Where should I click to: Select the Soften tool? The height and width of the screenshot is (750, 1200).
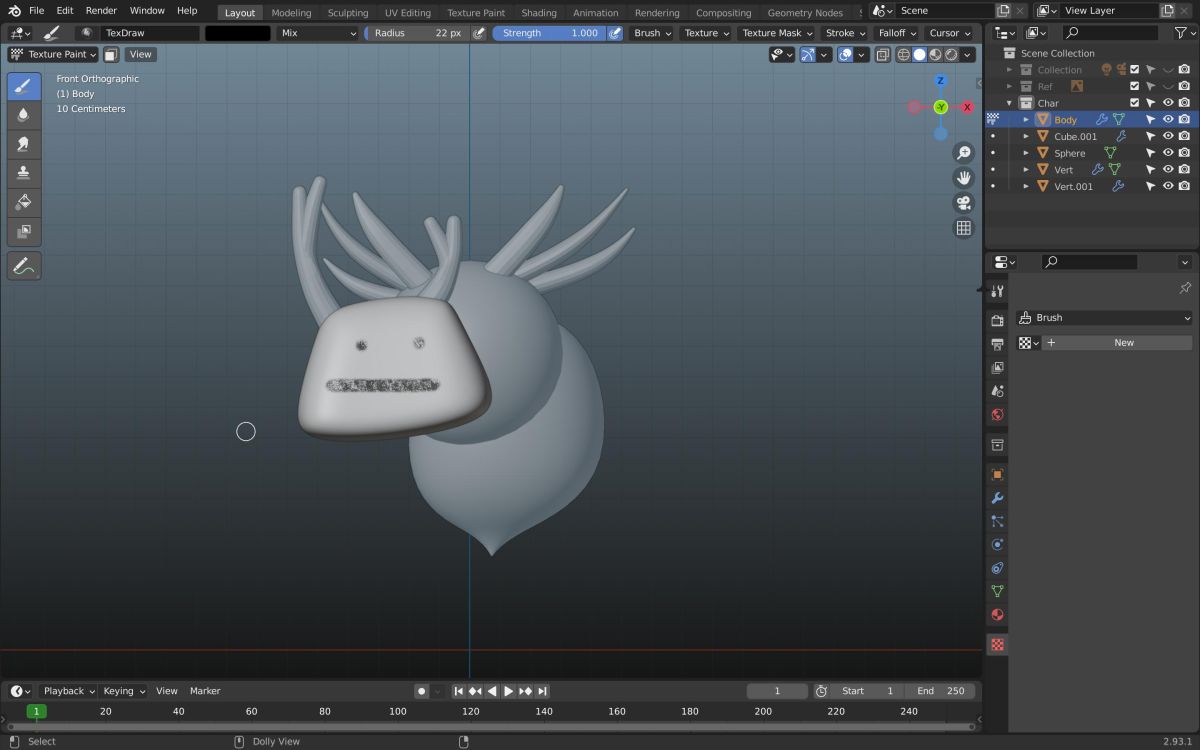24,115
